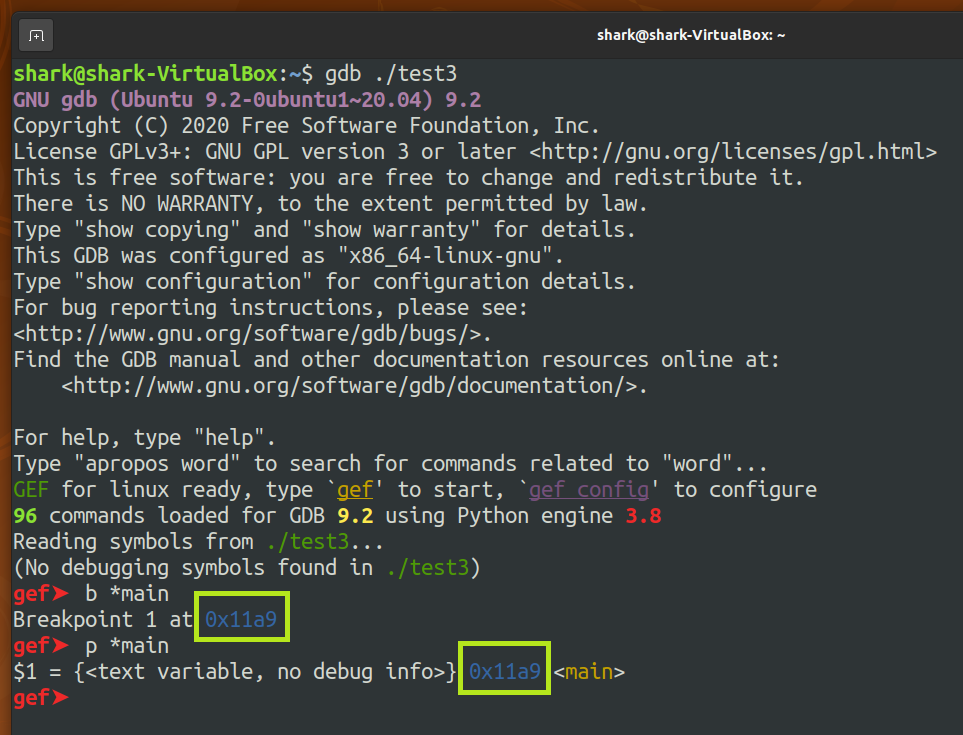Click the 'b *main' command
The width and height of the screenshot is (963, 735).
[x=127, y=594]
